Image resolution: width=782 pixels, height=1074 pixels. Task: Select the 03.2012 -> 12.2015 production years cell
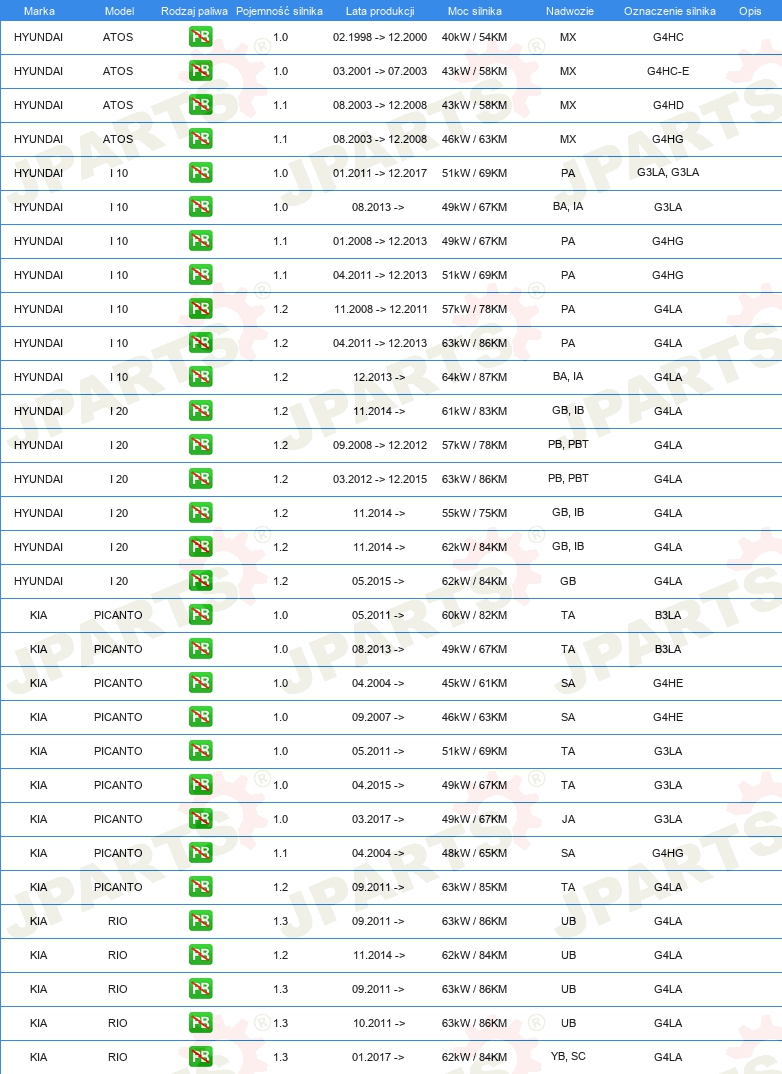[380, 479]
